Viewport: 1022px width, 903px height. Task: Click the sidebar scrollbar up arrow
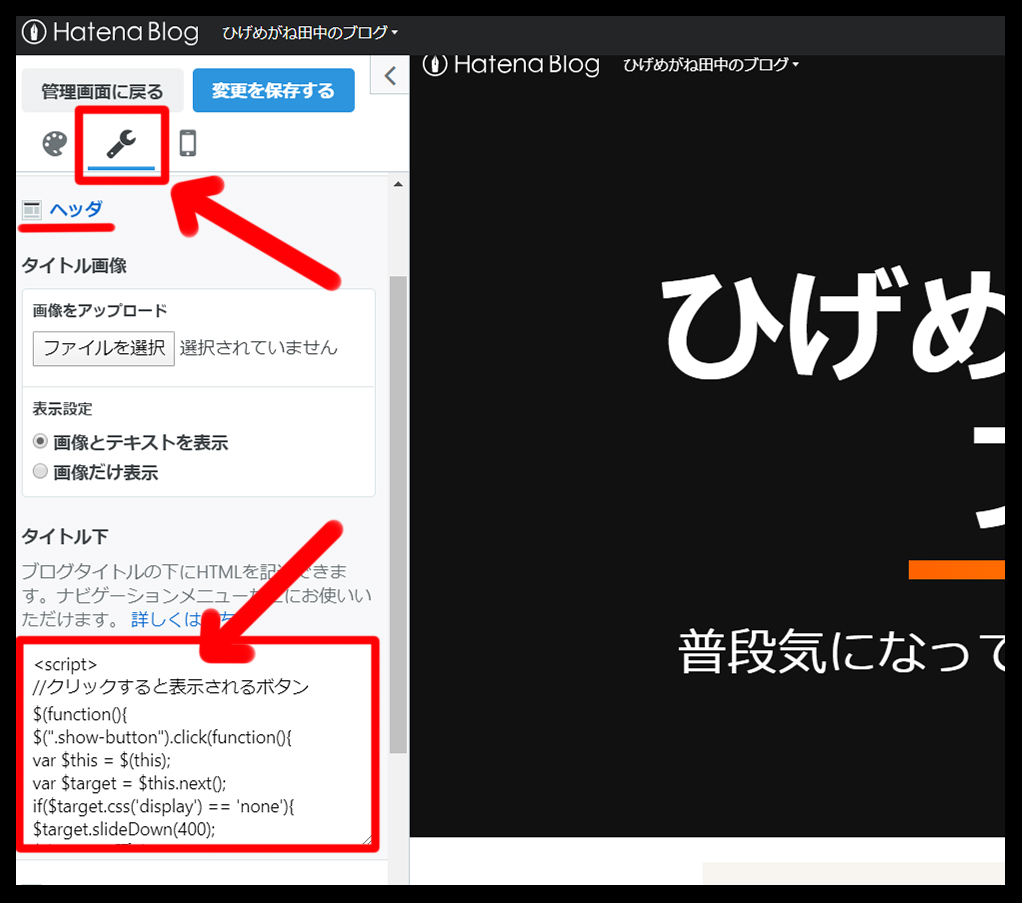pos(398,185)
